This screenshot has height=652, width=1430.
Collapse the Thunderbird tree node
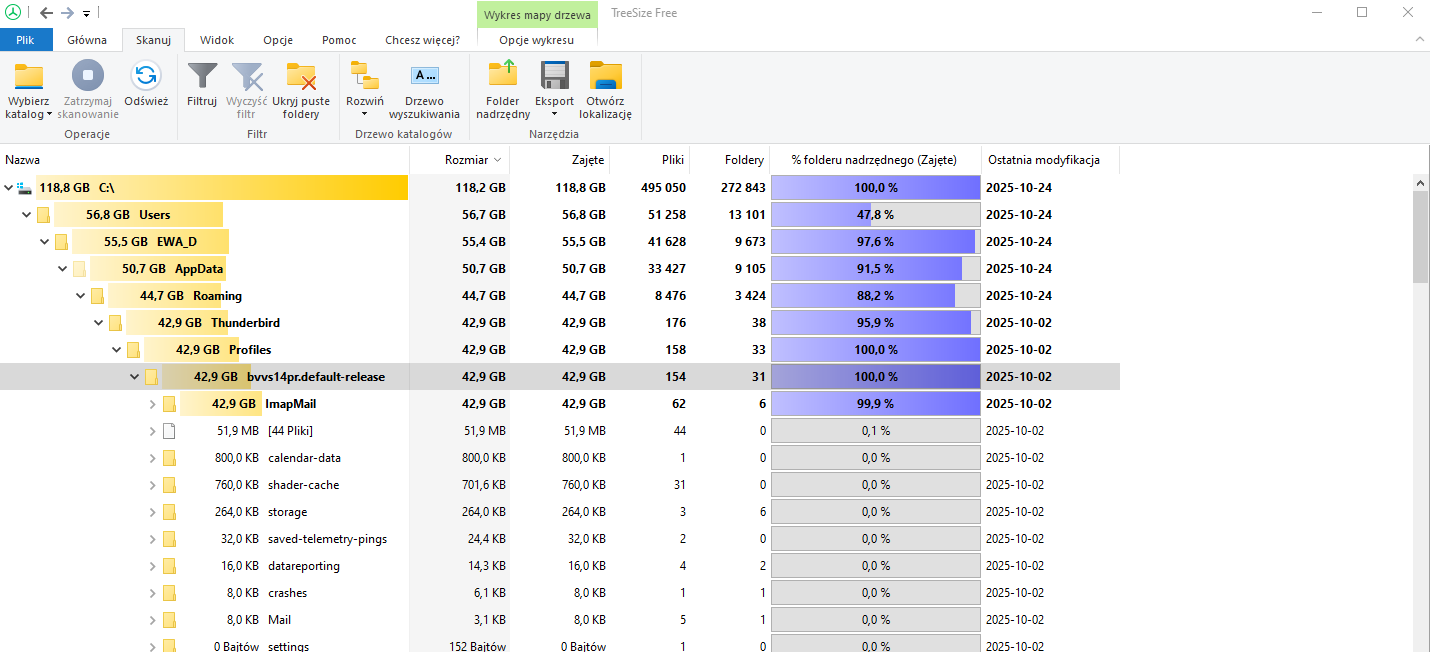(x=99, y=322)
